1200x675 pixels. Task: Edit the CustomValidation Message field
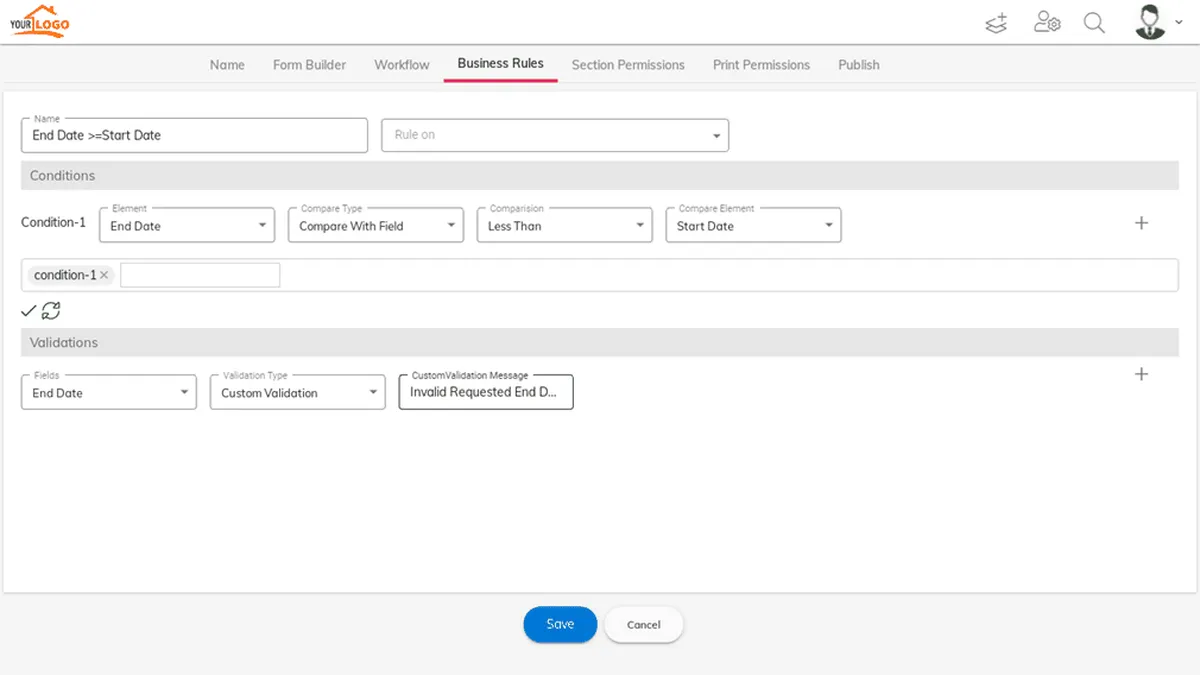(486, 392)
